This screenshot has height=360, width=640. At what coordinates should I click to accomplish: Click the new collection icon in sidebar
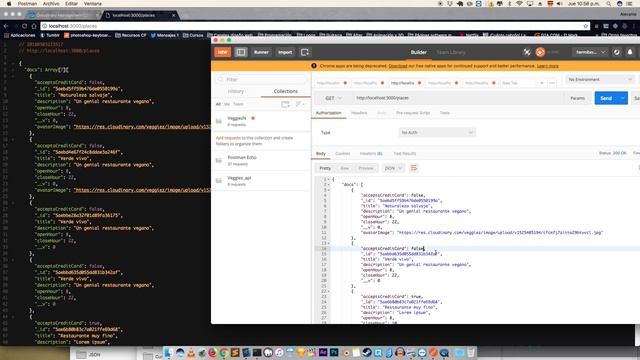285,104
